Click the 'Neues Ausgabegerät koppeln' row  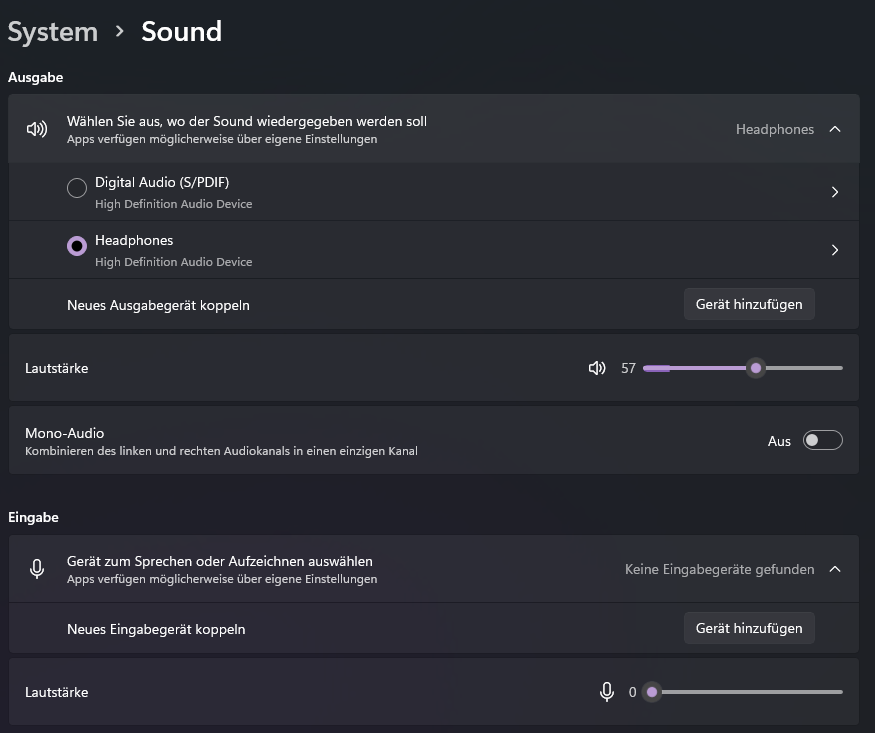[x=158, y=305]
